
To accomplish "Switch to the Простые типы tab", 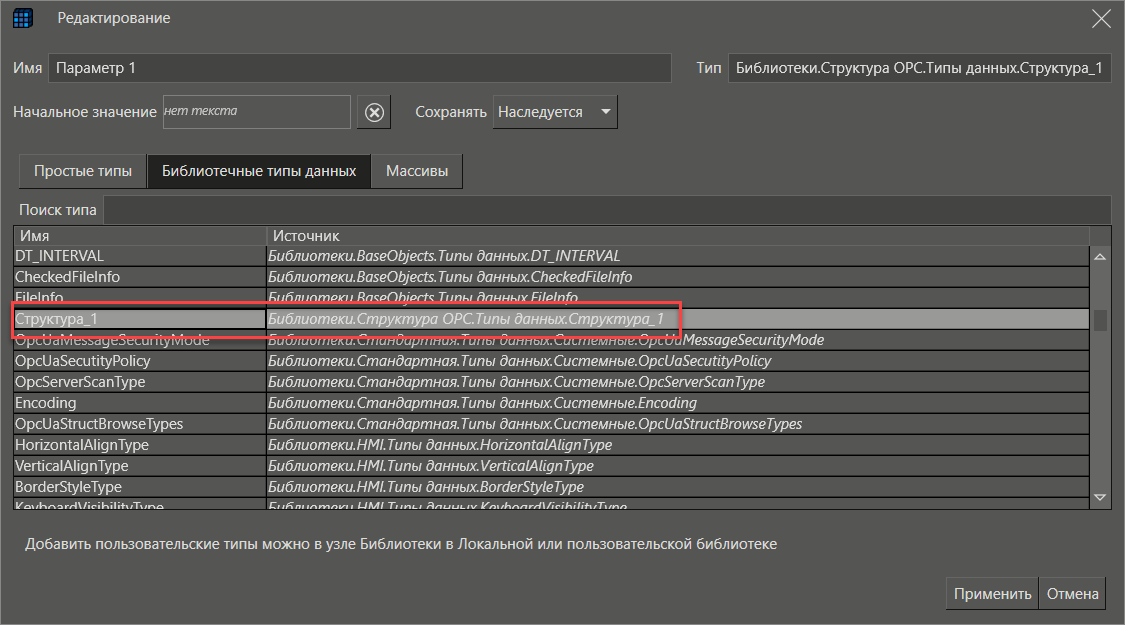I will pos(83,171).
